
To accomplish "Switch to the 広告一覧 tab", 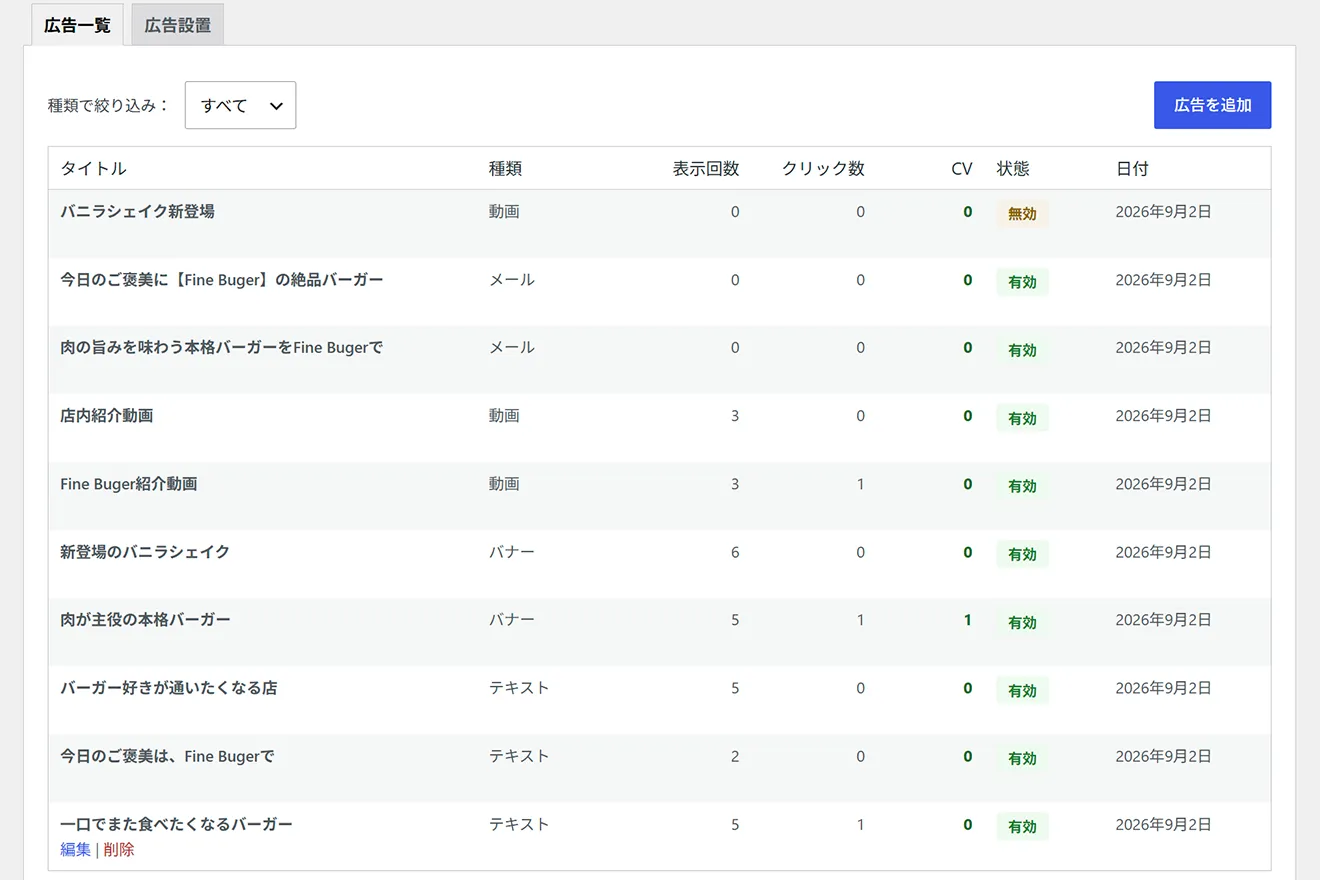I will pos(77,25).
